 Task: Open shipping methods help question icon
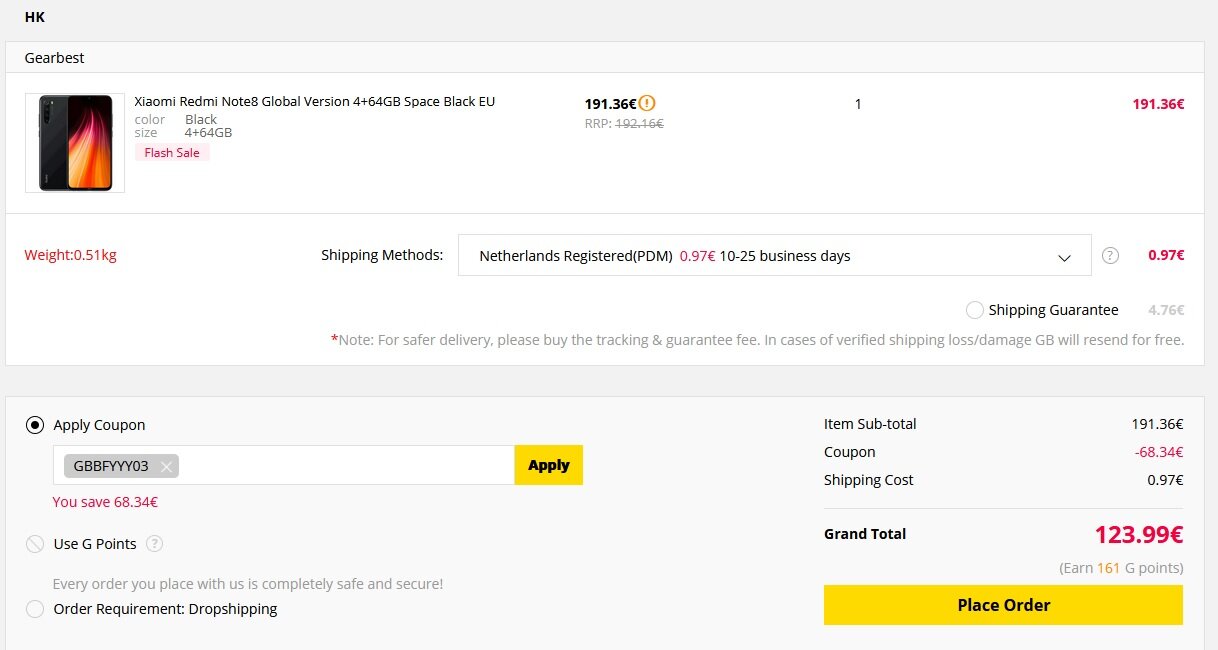[x=1110, y=255]
